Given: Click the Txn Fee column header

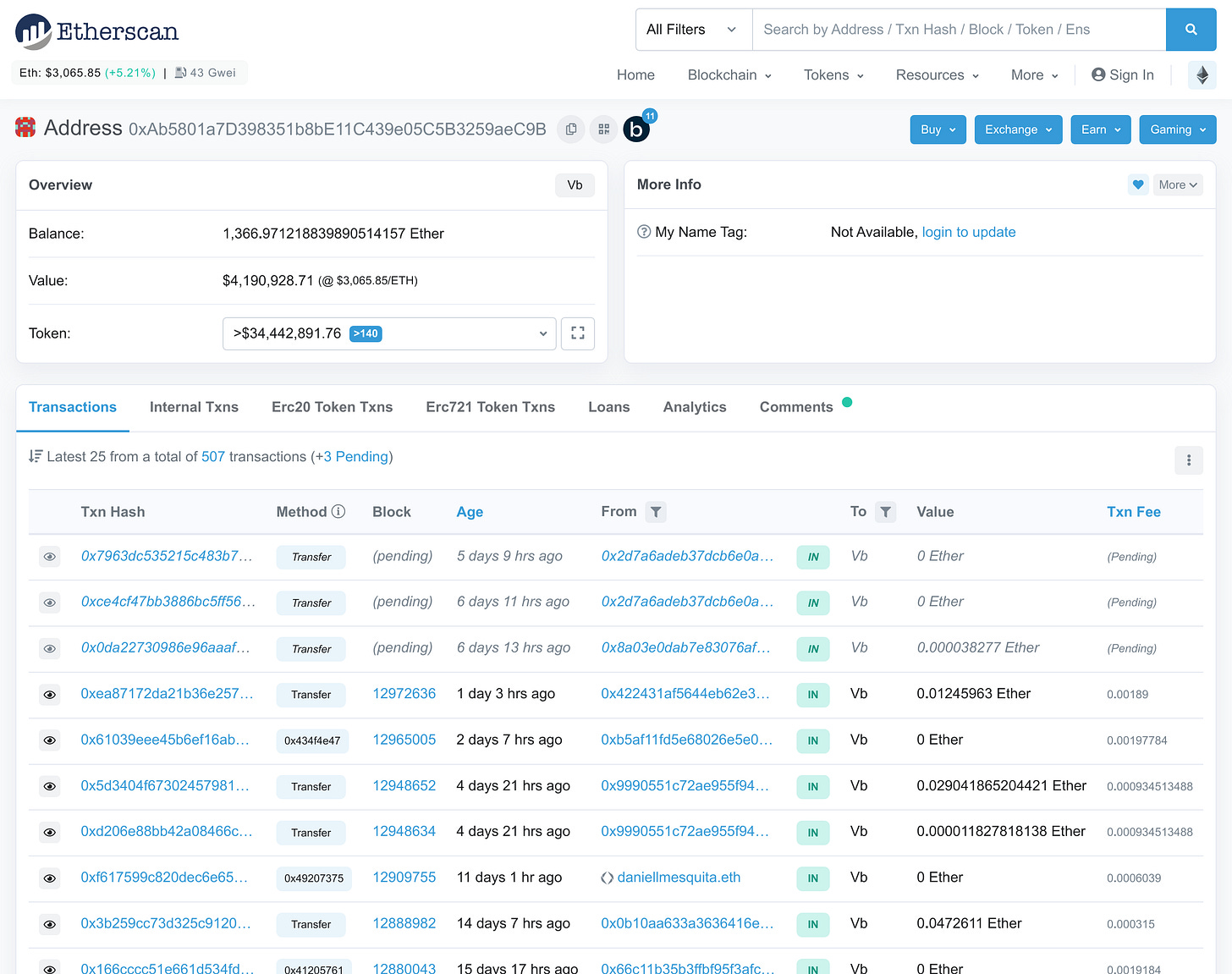Looking at the screenshot, I should click(x=1133, y=512).
